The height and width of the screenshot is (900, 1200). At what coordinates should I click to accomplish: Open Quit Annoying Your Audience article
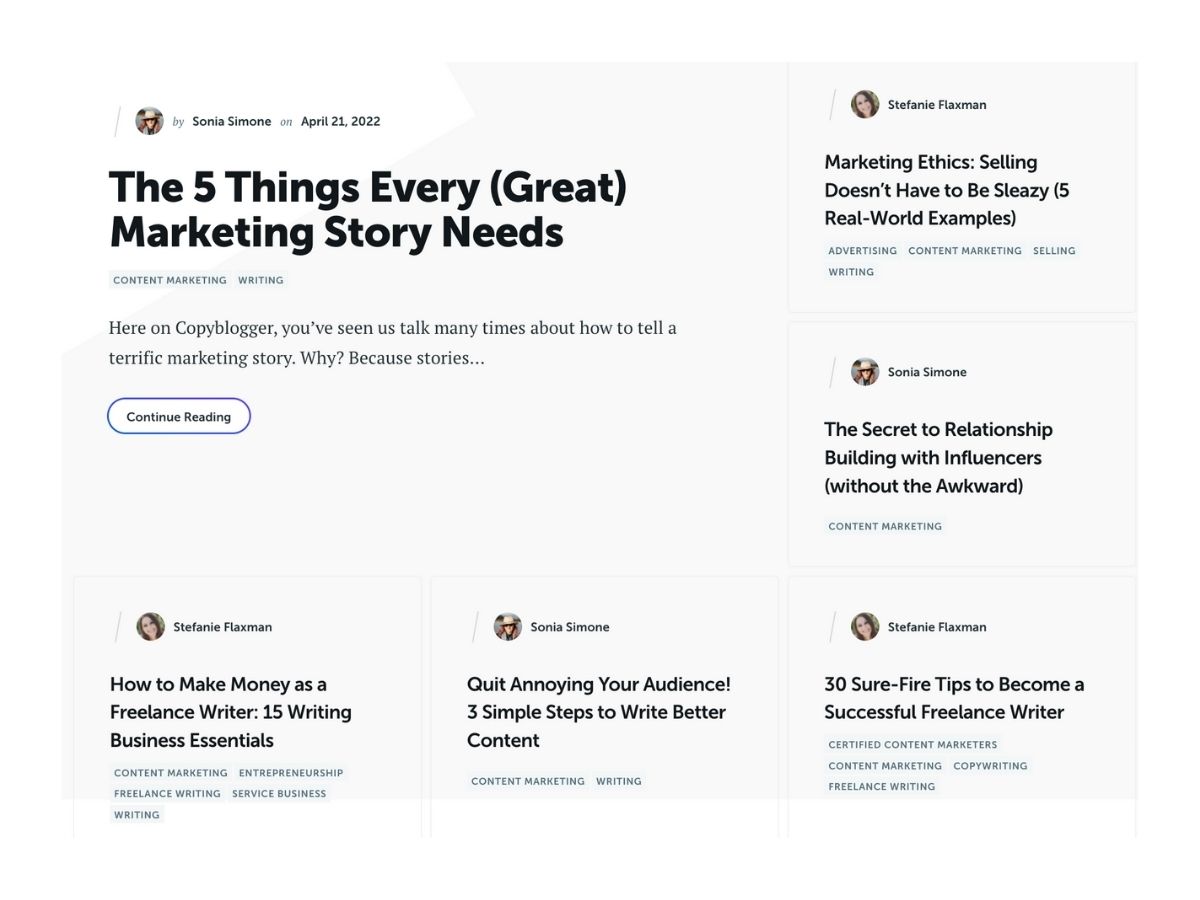click(599, 712)
